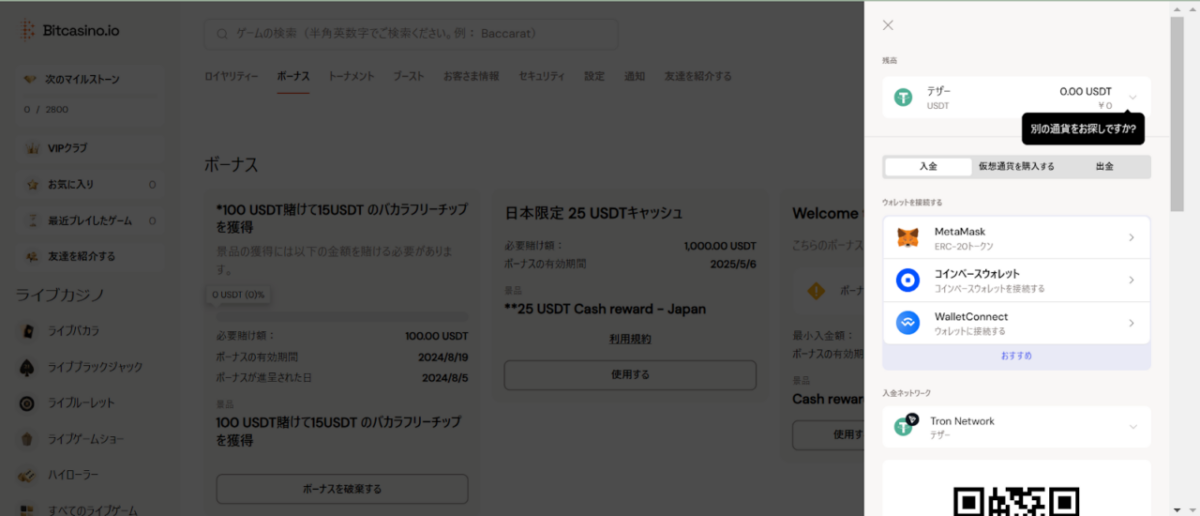Open the トーナメント tab
This screenshot has width=1200, height=516.
351,76
